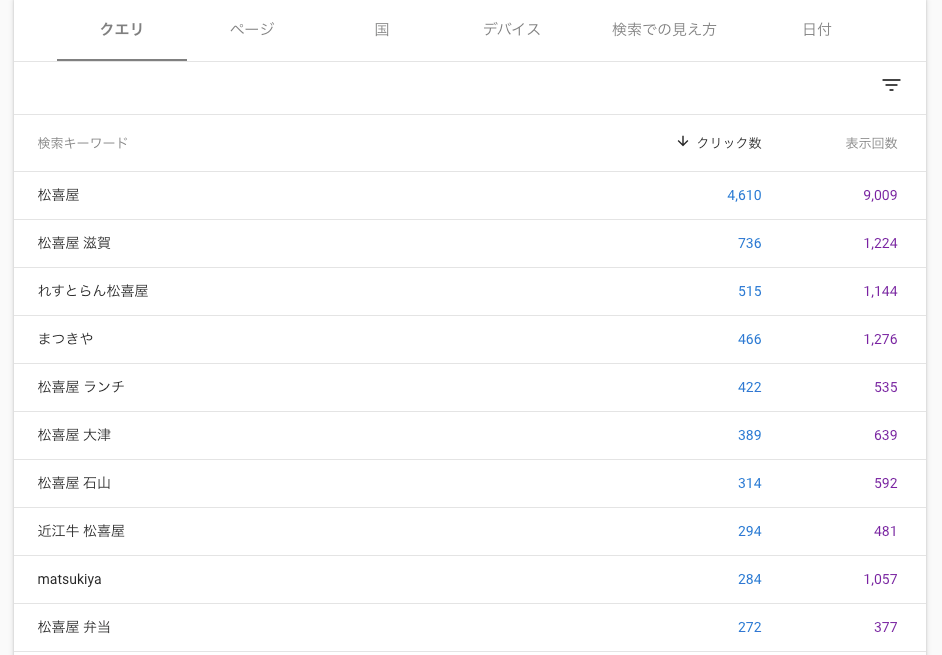Image resolution: width=942 pixels, height=655 pixels.
Task: Open the れすとらん松喜屋 query row
Action: [x=93, y=291]
